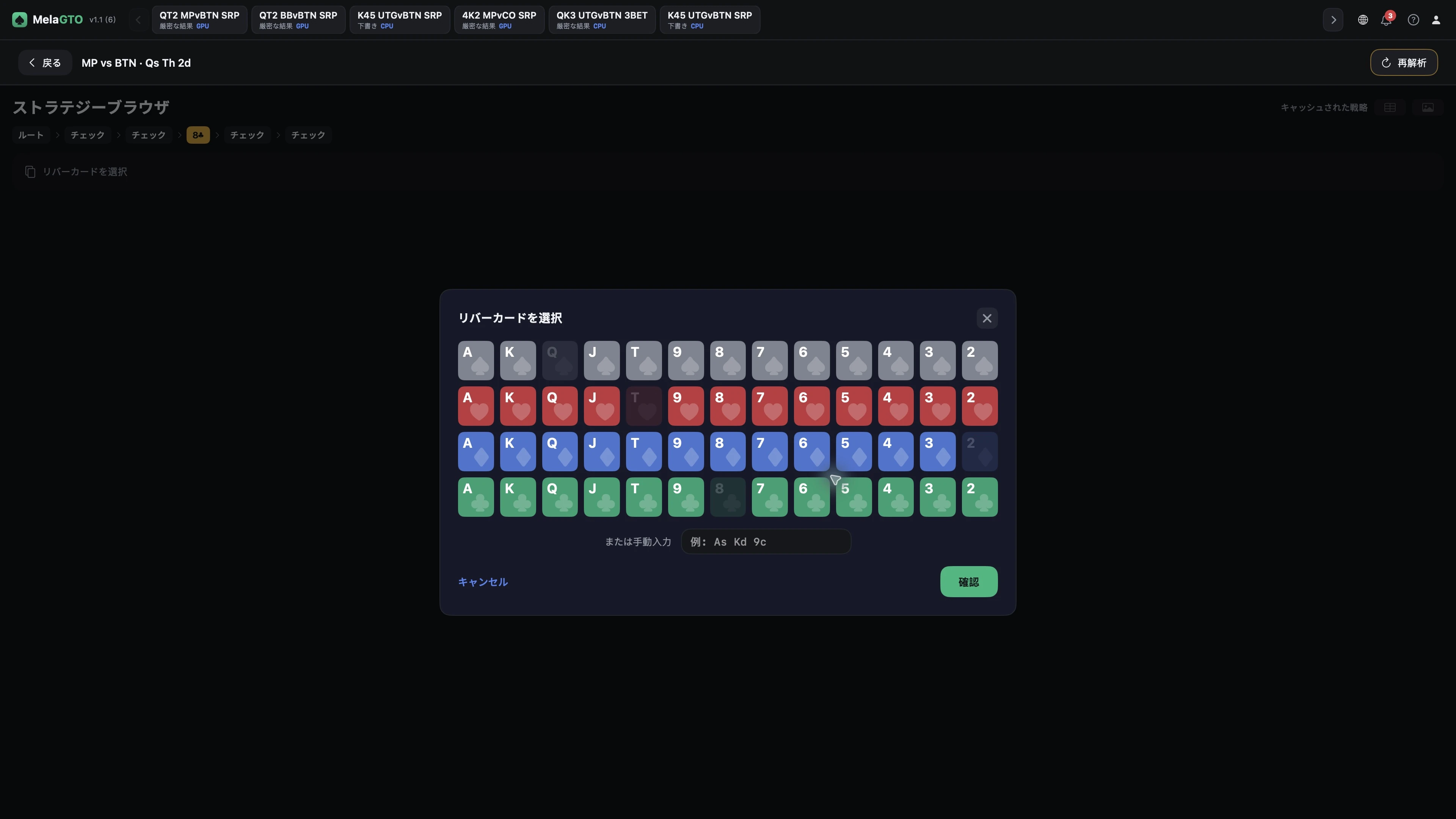Select the 5 of diamonds card

point(854,452)
